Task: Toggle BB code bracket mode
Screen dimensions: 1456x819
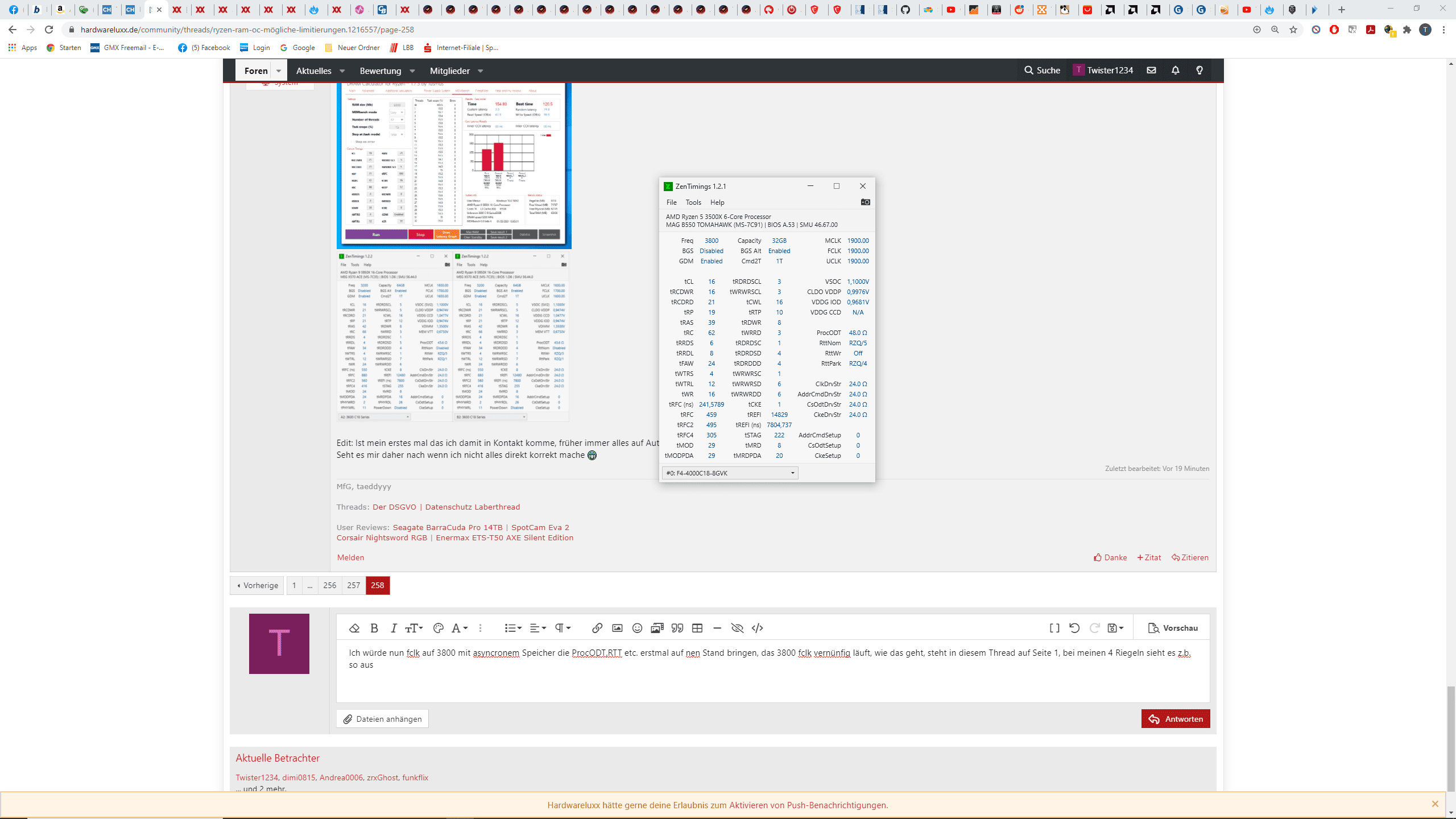Action: pos(1054,628)
